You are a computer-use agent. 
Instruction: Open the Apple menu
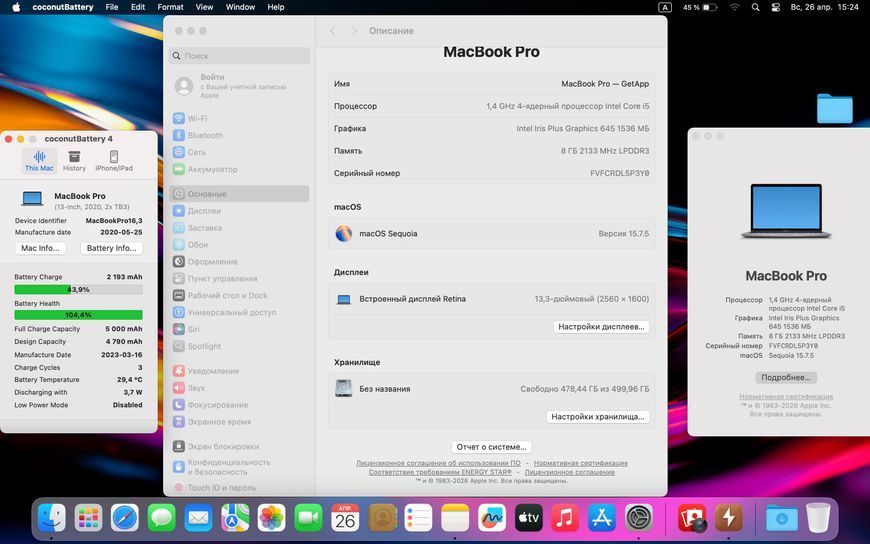(x=16, y=7)
